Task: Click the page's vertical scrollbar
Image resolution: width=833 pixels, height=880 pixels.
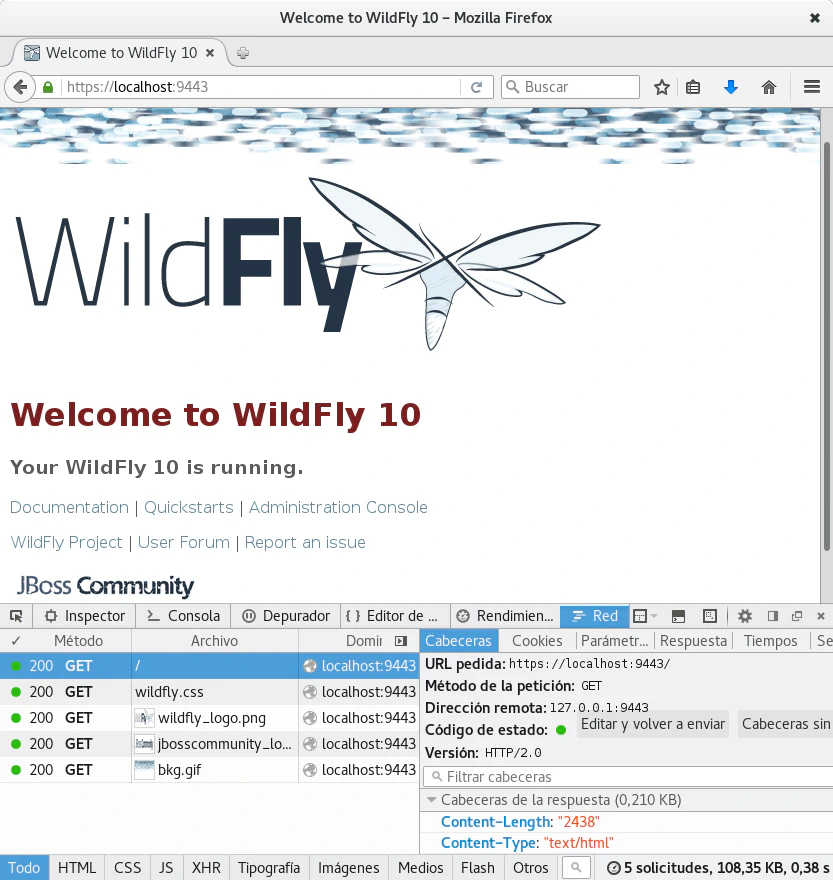Action: pyautogui.click(x=827, y=340)
